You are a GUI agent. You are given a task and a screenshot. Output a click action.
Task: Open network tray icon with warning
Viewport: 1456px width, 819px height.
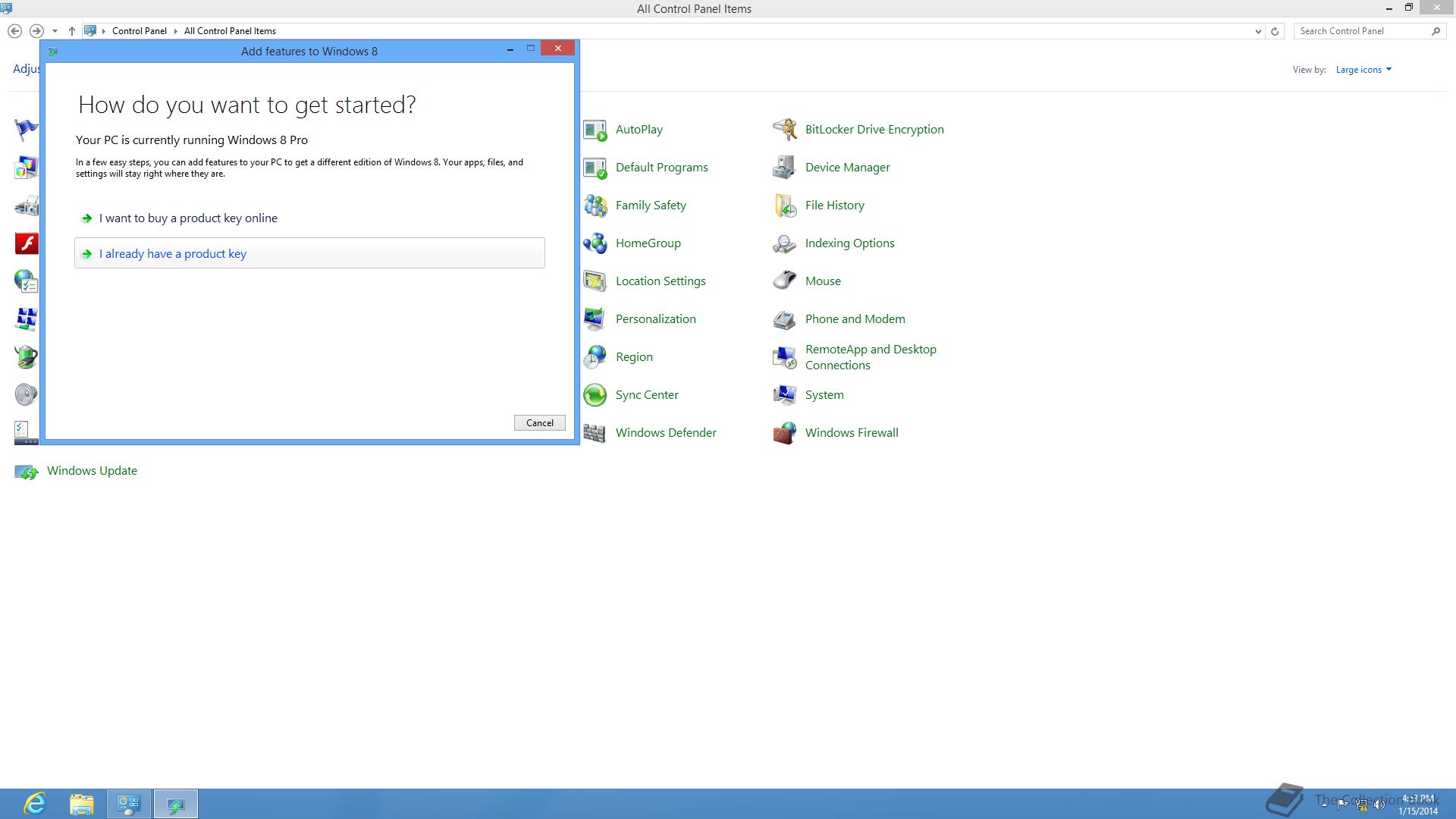(1361, 805)
